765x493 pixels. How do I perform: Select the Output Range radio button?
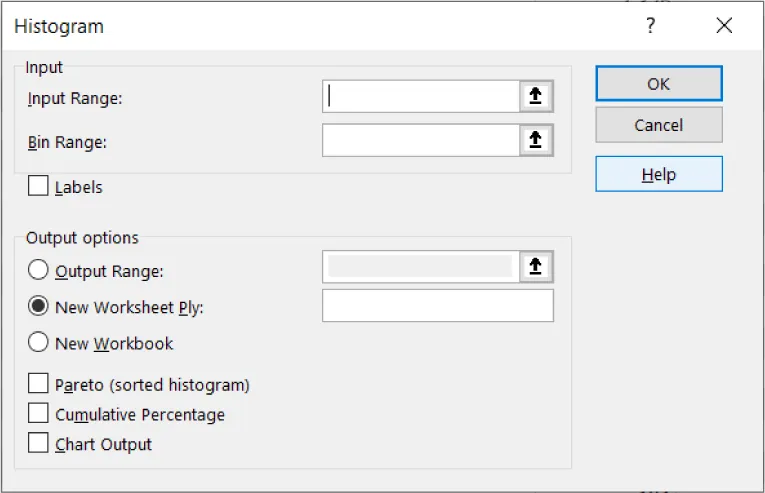pyautogui.click(x=39, y=270)
